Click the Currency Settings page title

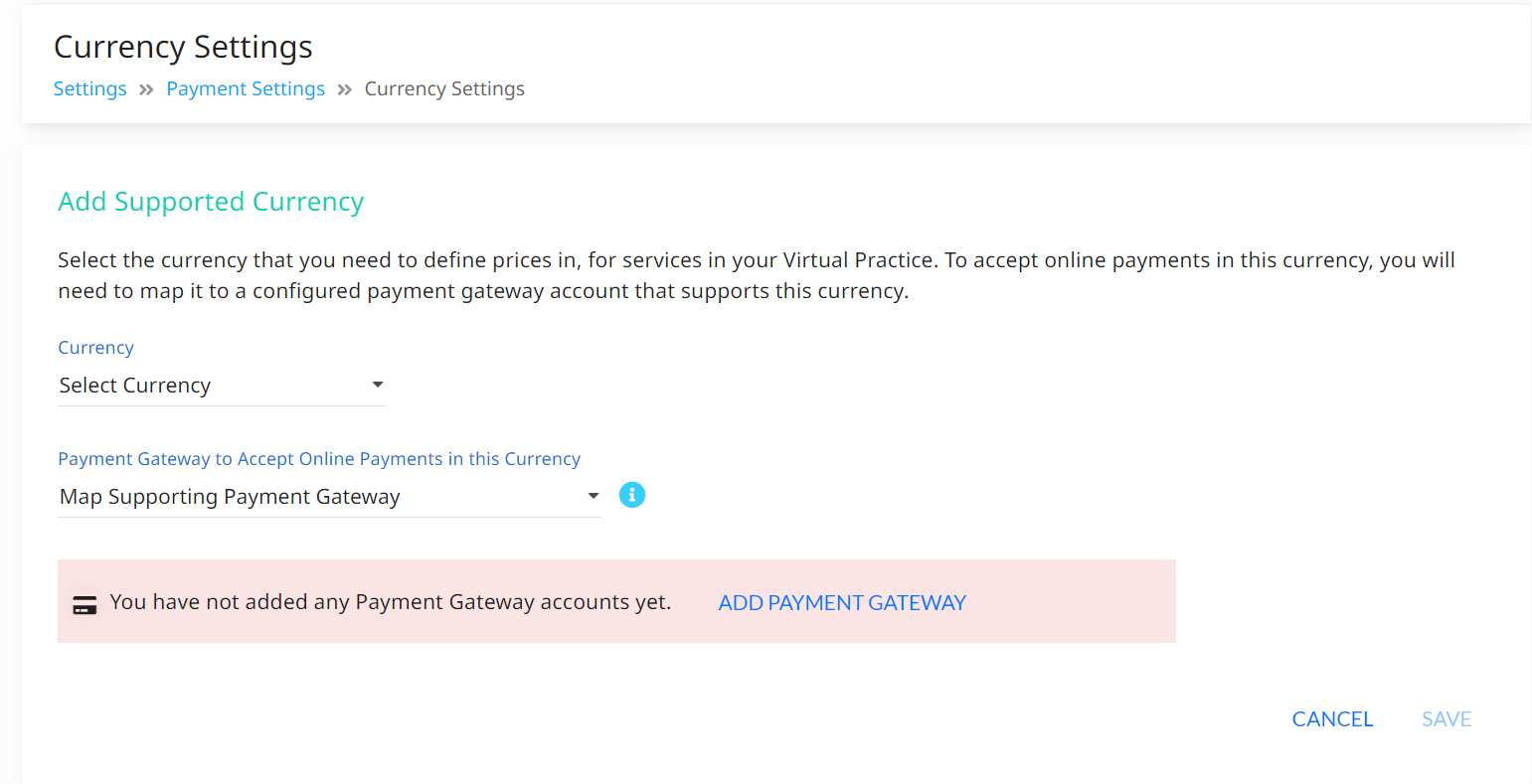(x=183, y=47)
